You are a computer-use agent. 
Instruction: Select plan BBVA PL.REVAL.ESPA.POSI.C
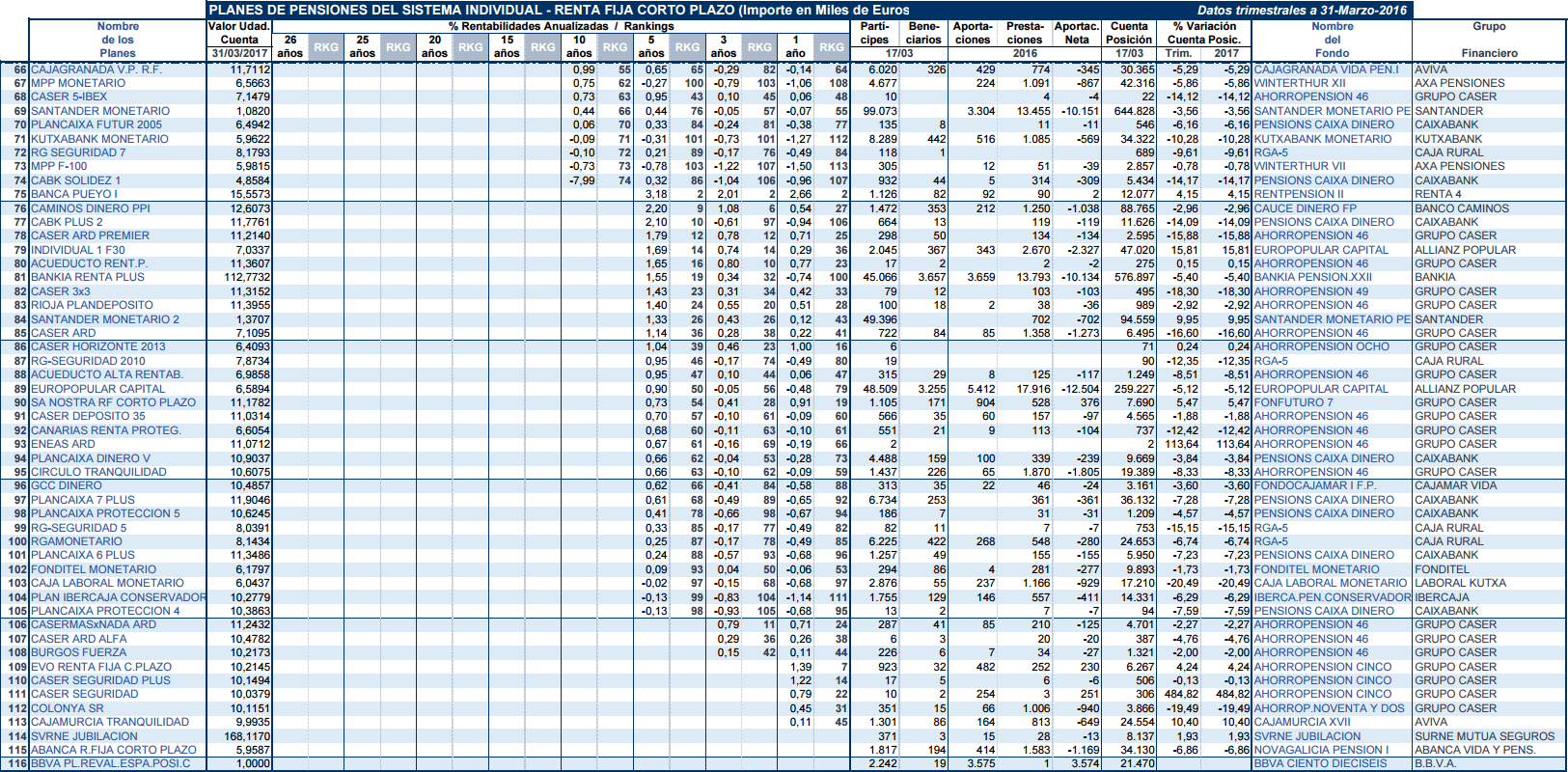[111, 763]
